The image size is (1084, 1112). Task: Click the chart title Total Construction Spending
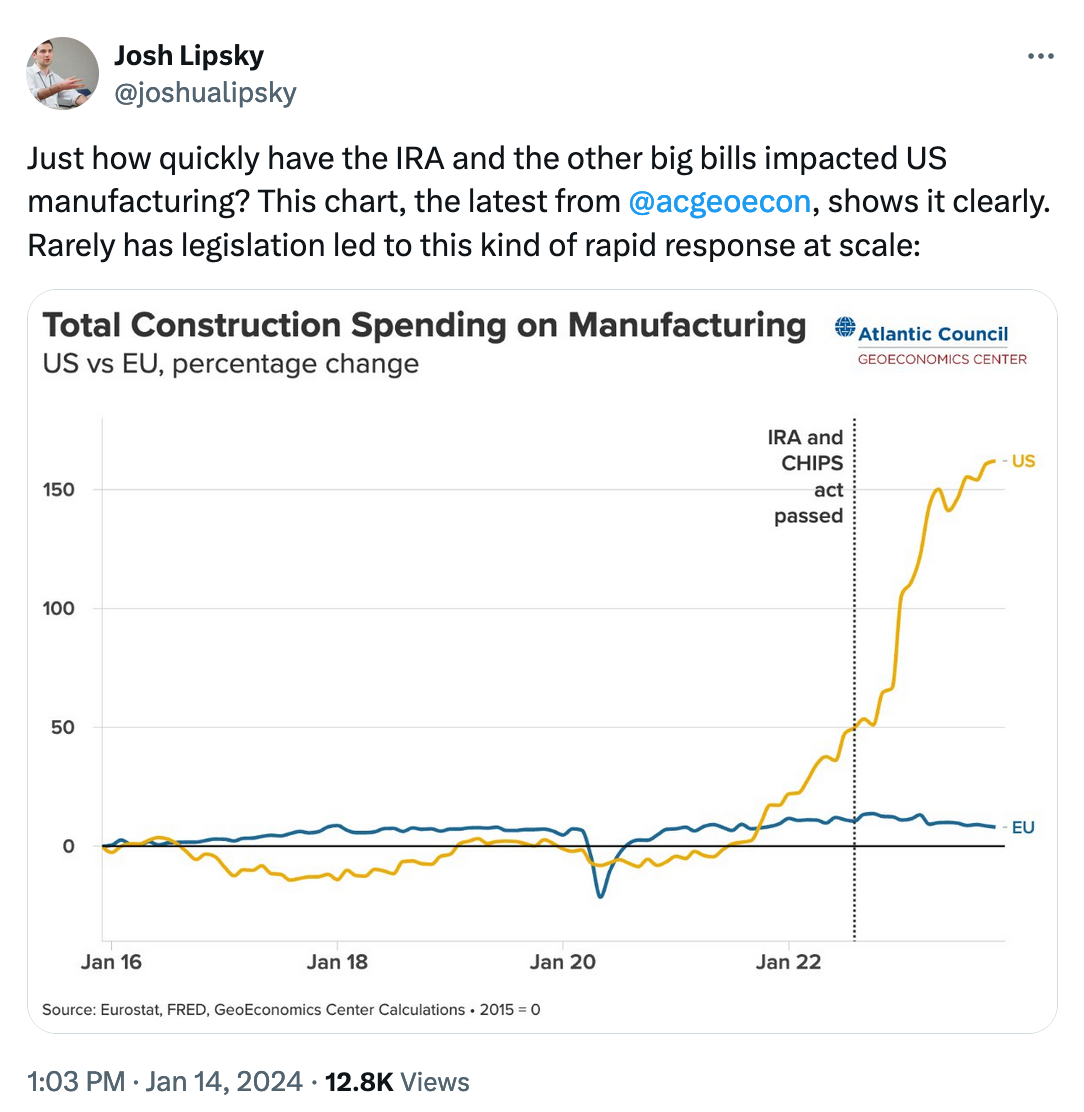click(x=424, y=325)
